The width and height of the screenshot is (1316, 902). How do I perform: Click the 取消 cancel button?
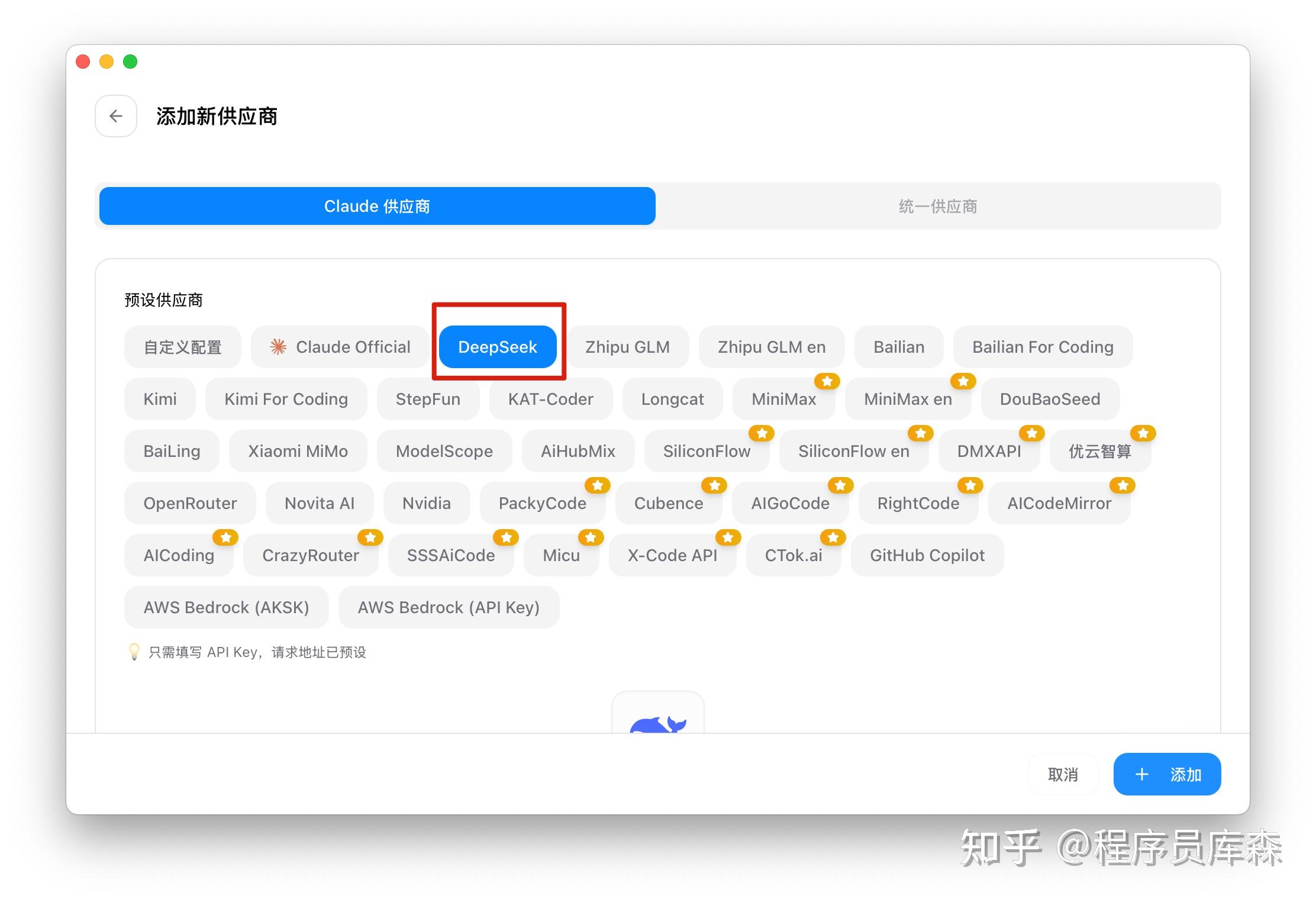tap(1063, 774)
